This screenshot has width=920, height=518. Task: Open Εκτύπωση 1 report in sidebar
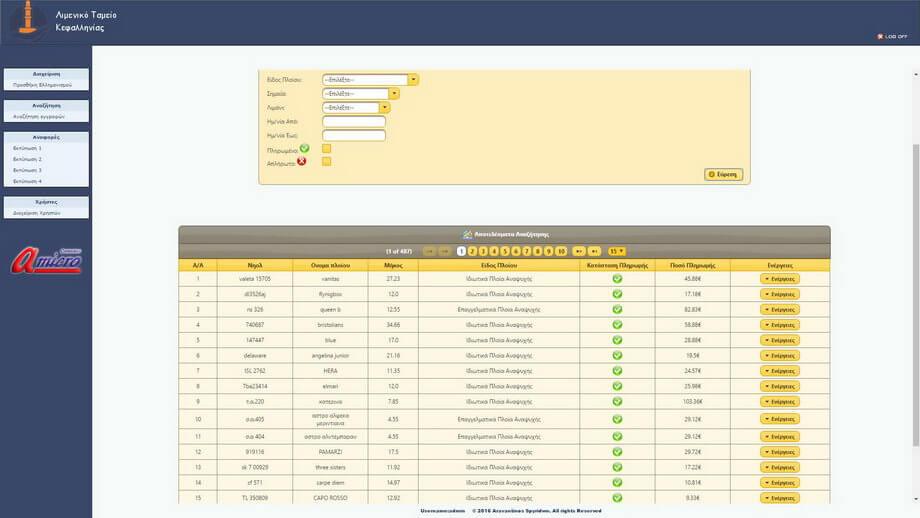click(x=27, y=148)
